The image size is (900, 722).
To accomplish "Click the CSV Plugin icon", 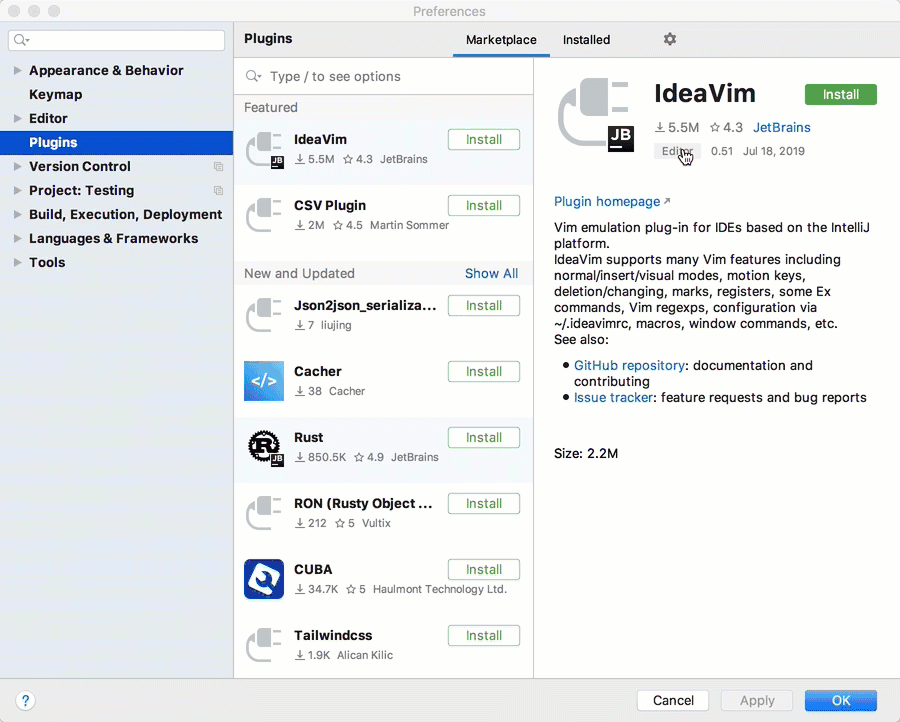I will coord(264,215).
